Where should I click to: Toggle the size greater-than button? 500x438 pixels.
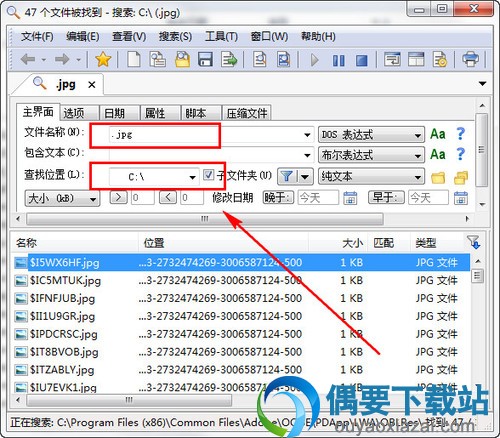(118, 198)
